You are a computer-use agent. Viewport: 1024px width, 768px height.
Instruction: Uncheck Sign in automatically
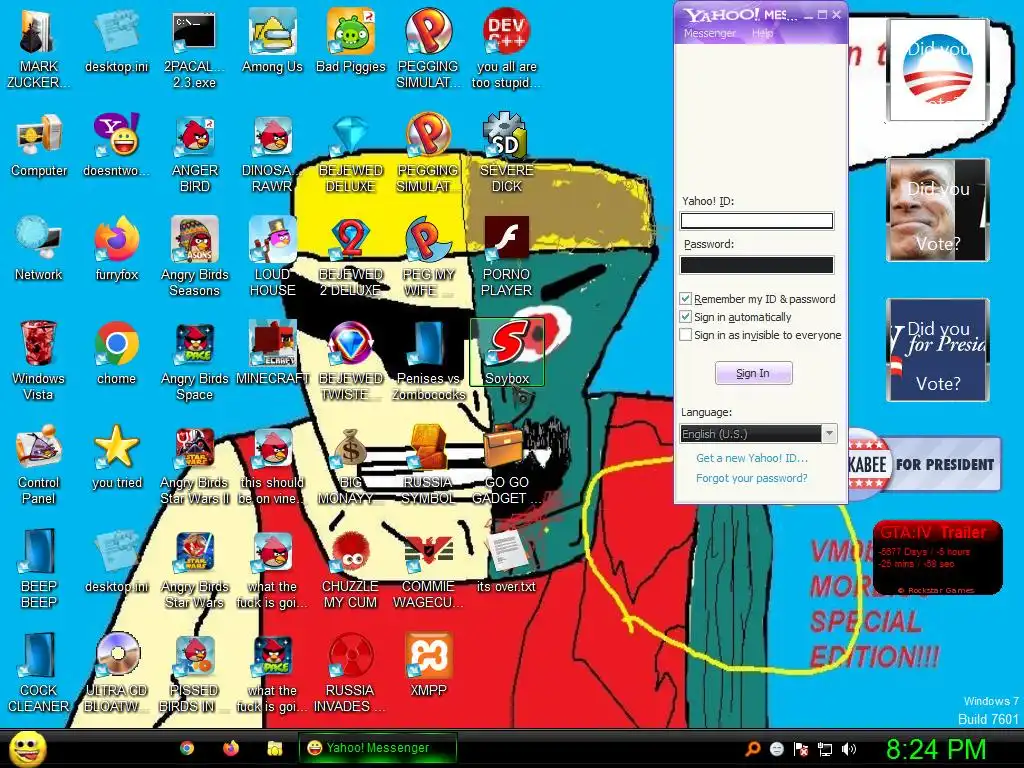(686, 317)
